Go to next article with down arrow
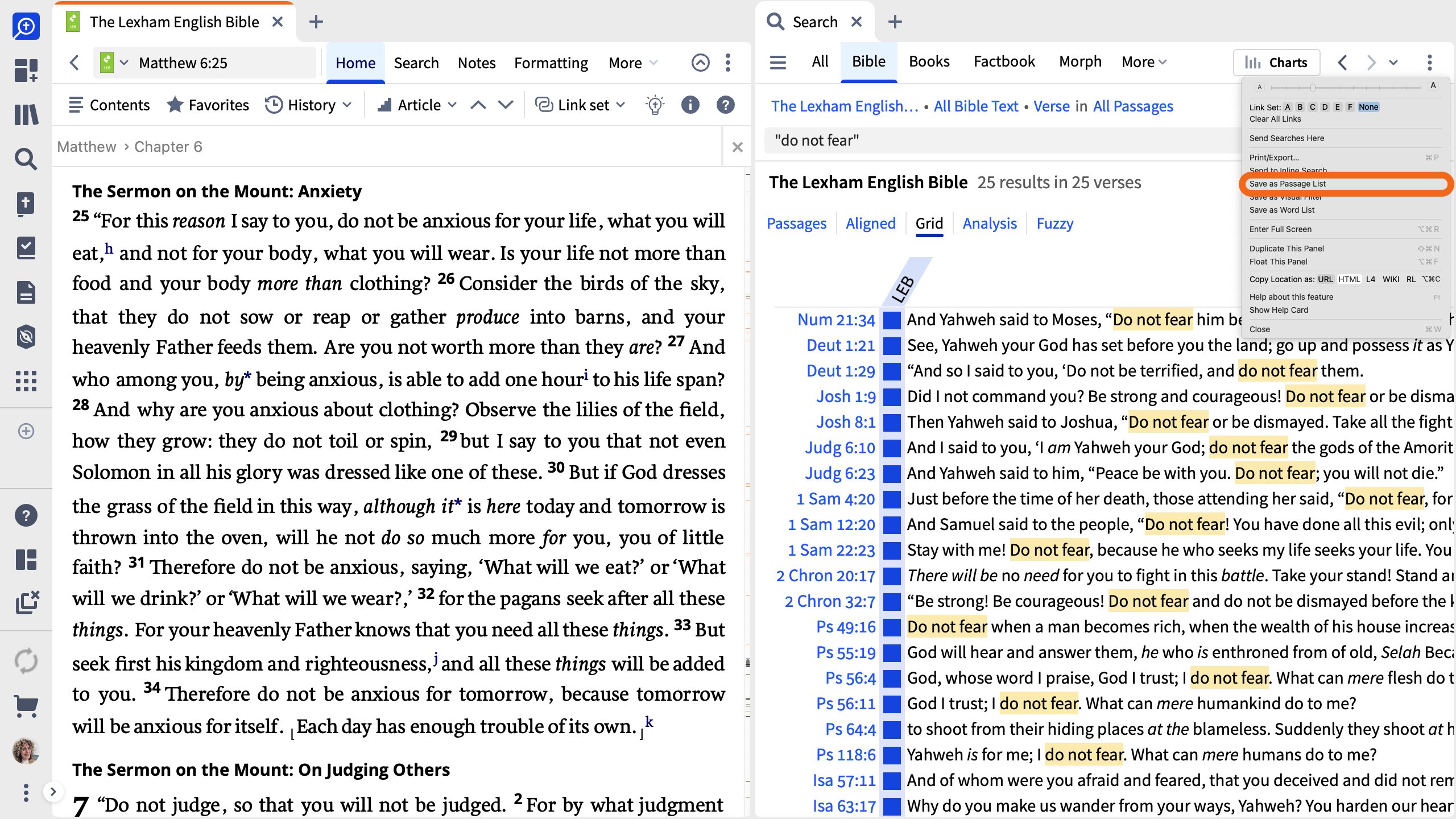Image resolution: width=1456 pixels, height=819 pixels. click(x=506, y=105)
